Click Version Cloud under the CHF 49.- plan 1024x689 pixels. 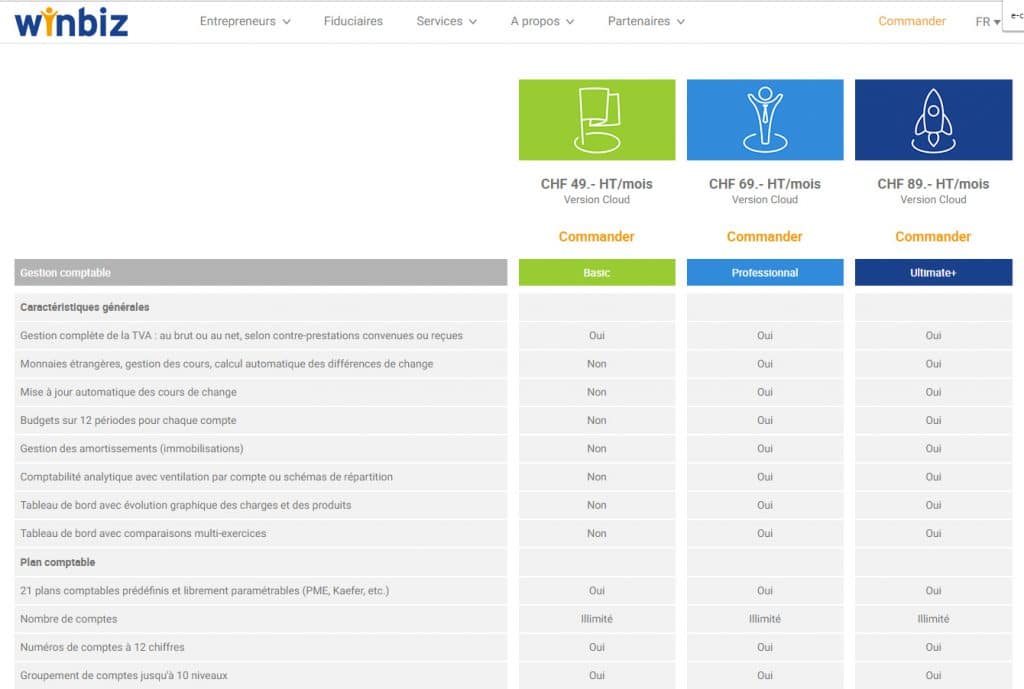tap(596, 200)
